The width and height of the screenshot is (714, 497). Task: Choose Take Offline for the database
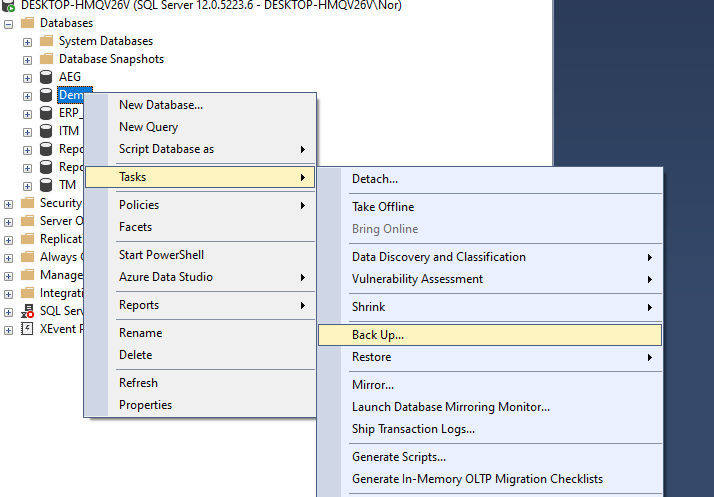pyautogui.click(x=383, y=207)
